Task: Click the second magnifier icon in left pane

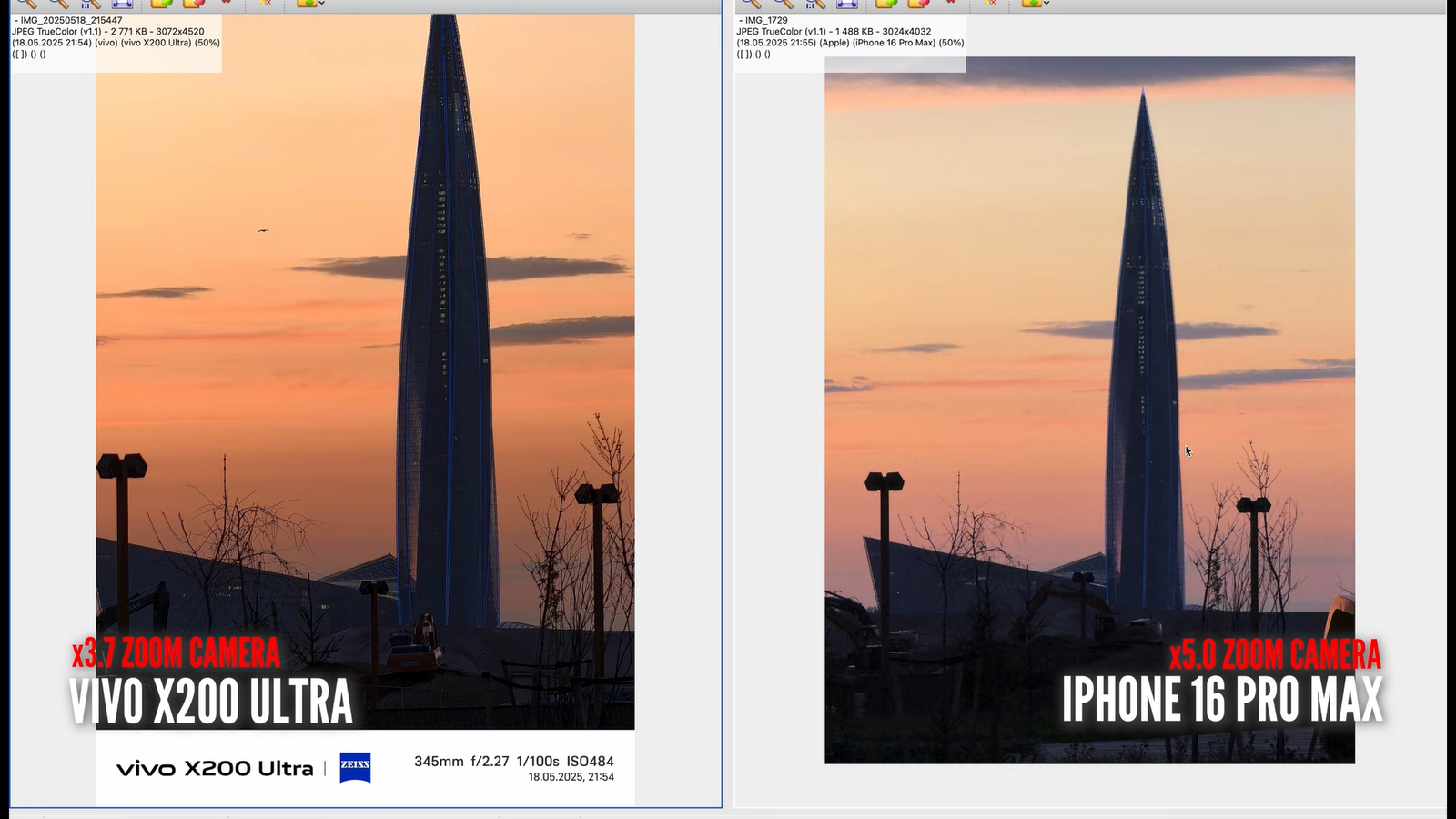Action: point(58,4)
